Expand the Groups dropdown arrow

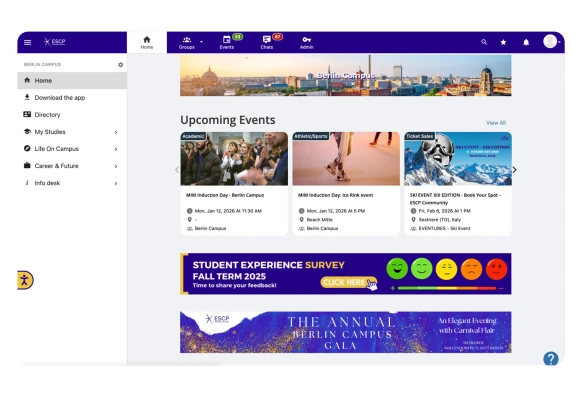[202, 42]
